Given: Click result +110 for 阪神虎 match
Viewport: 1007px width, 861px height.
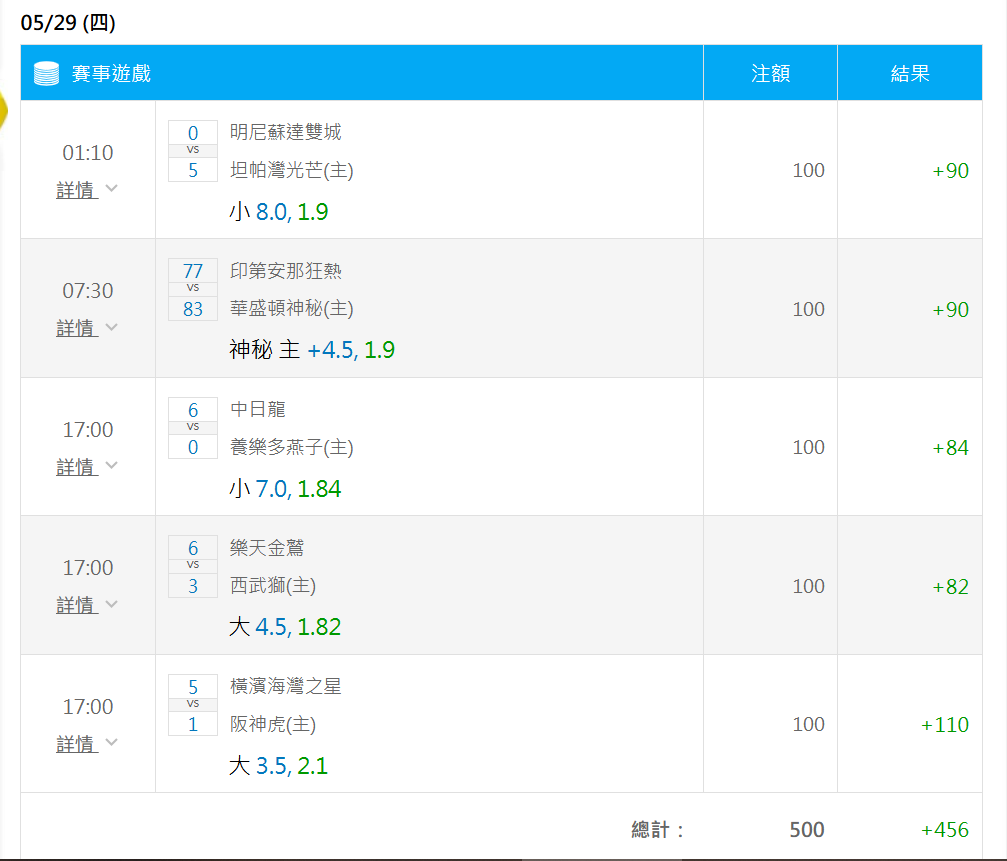Looking at the screenshot, I should [945, 724].
